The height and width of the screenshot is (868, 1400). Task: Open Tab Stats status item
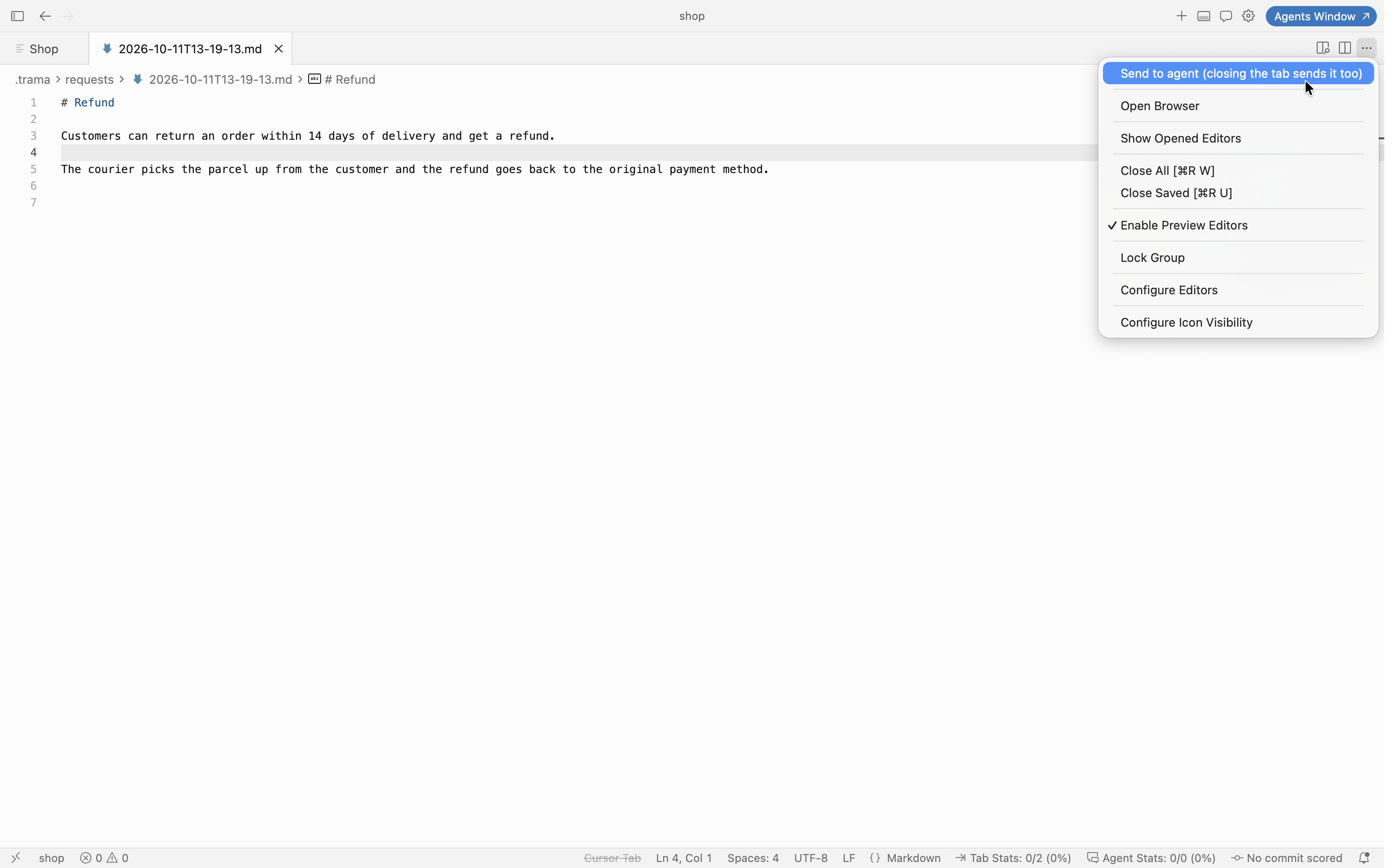pyautogui.click(x=1013, y=858)
